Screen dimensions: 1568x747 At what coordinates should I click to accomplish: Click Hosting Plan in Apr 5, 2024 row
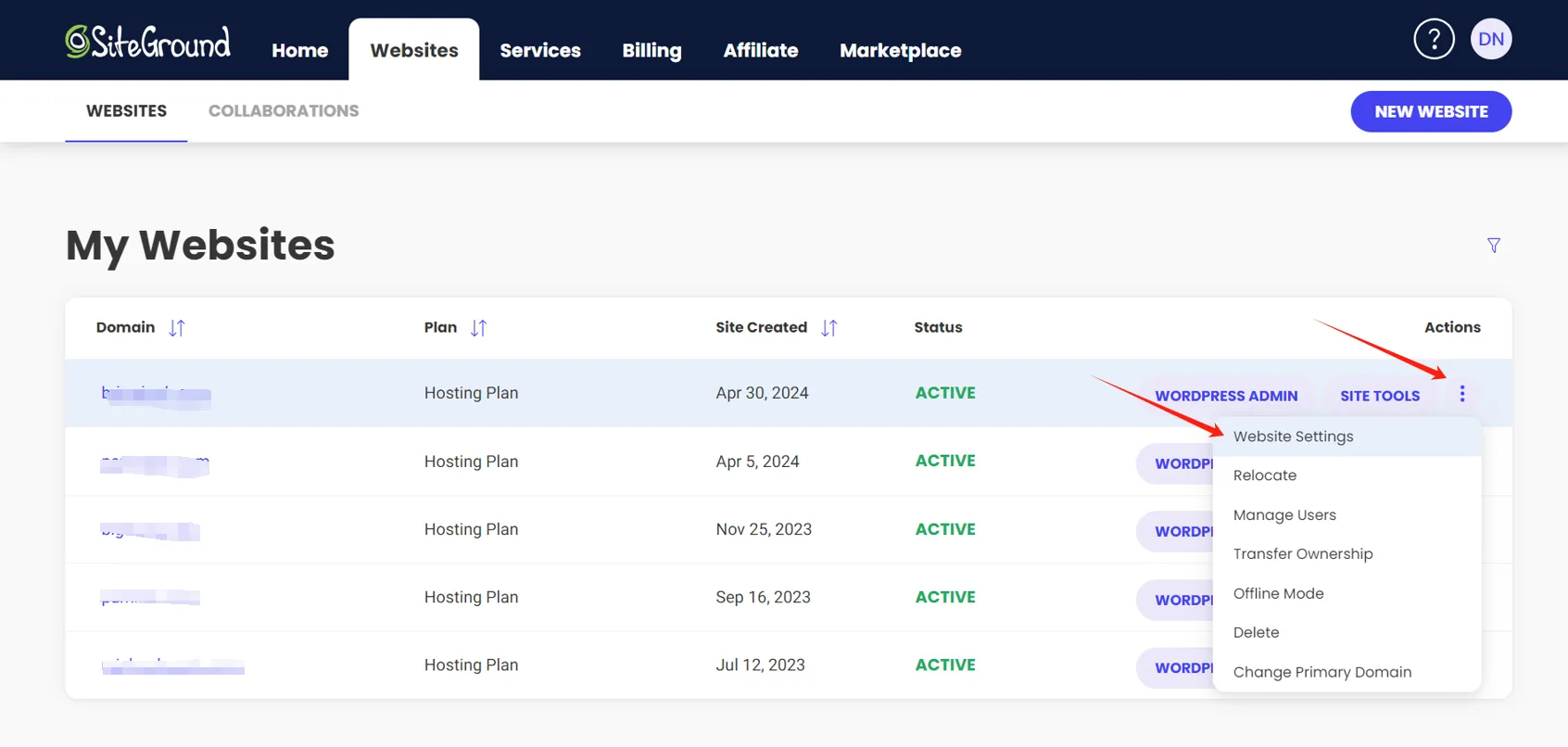pos(471,462)
